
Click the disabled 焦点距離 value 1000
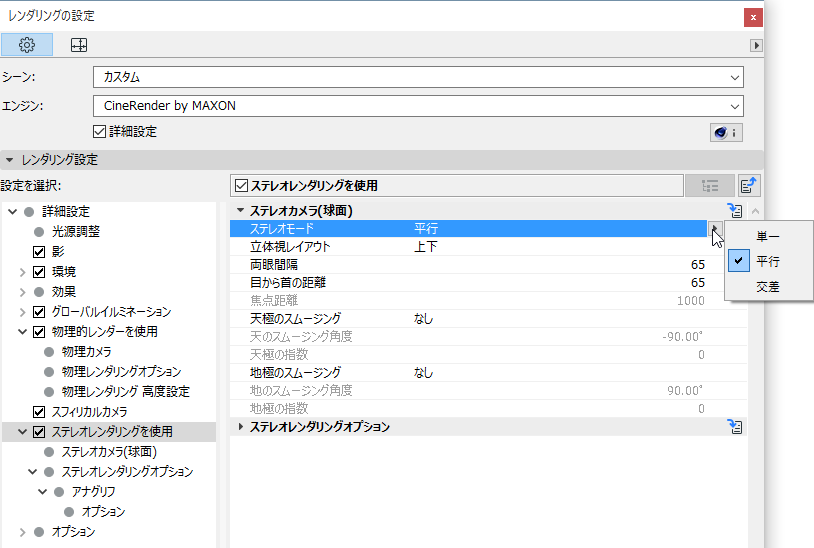(x=690, y=301)
